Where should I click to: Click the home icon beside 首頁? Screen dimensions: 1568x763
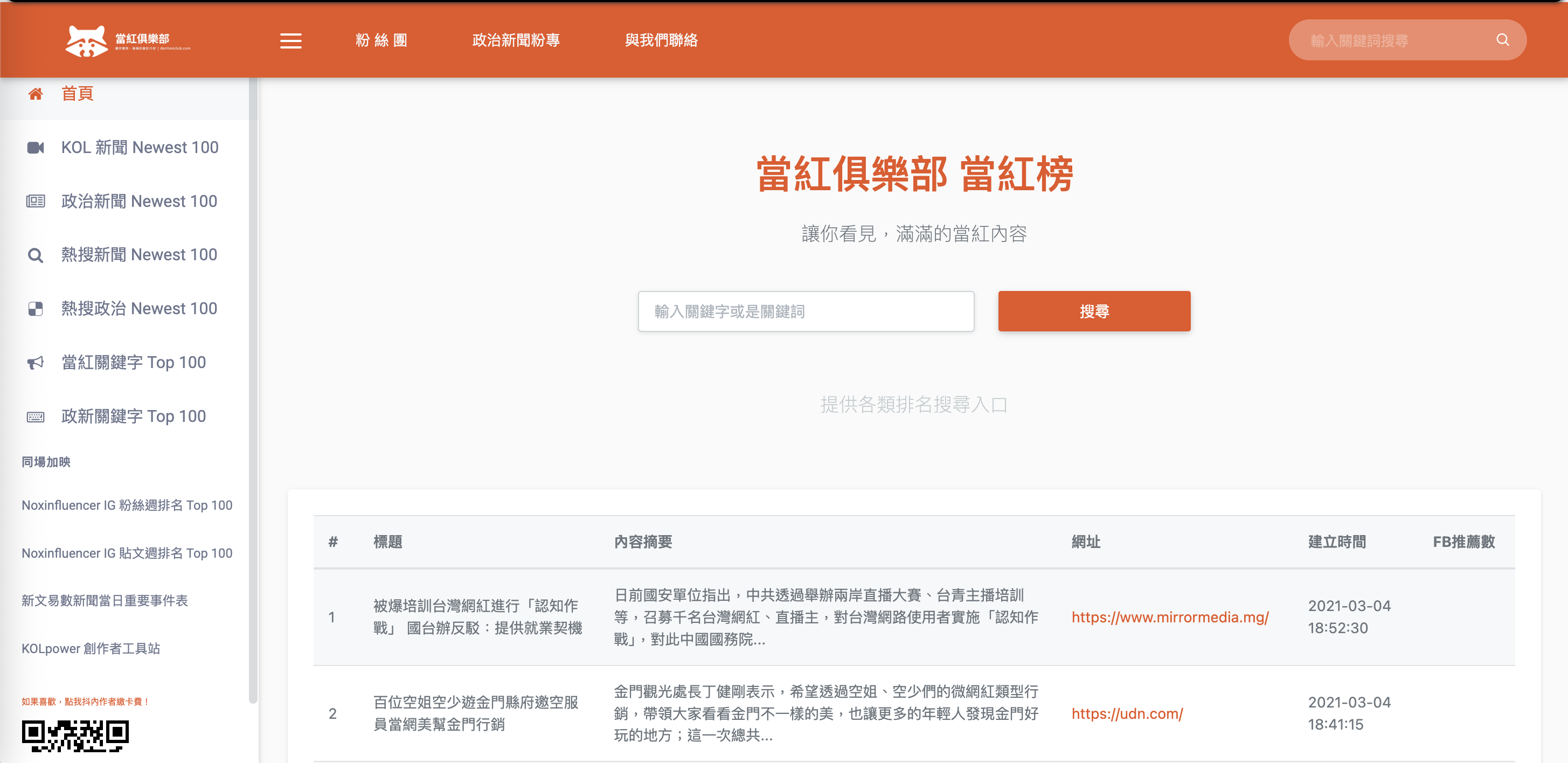click(x=36, y=94)
